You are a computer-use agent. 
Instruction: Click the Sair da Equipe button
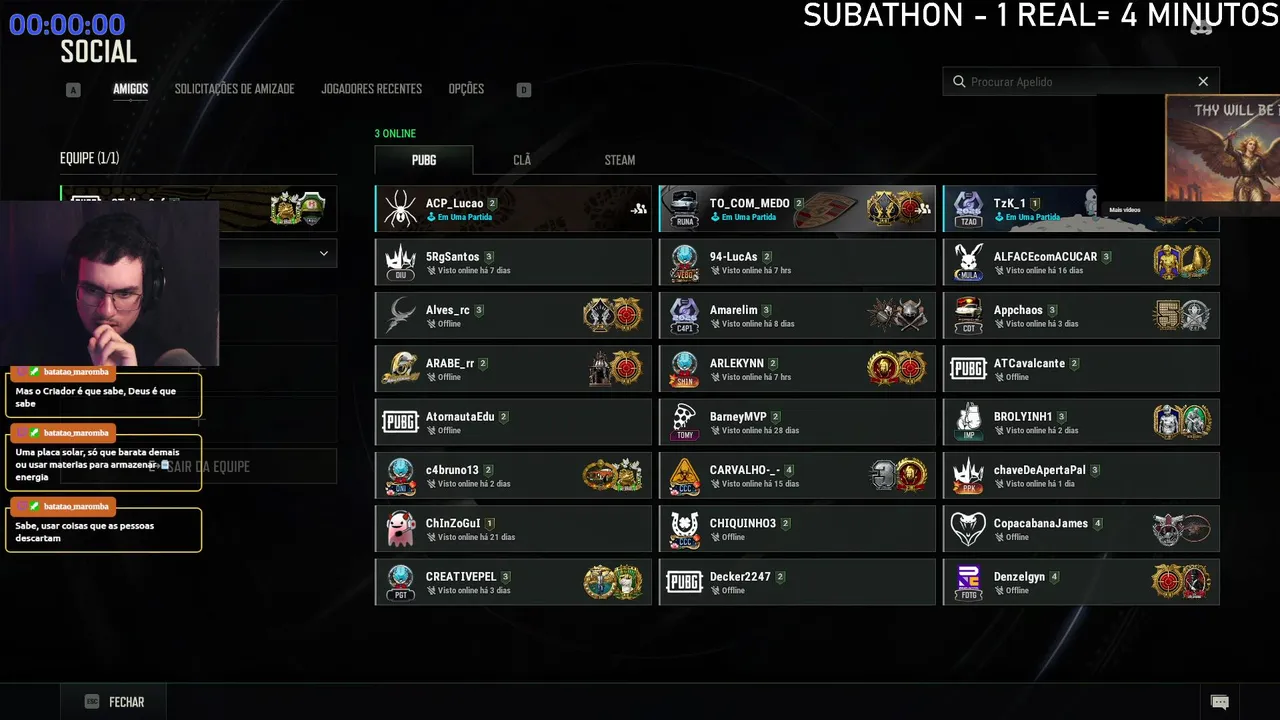tap(198, 466)
